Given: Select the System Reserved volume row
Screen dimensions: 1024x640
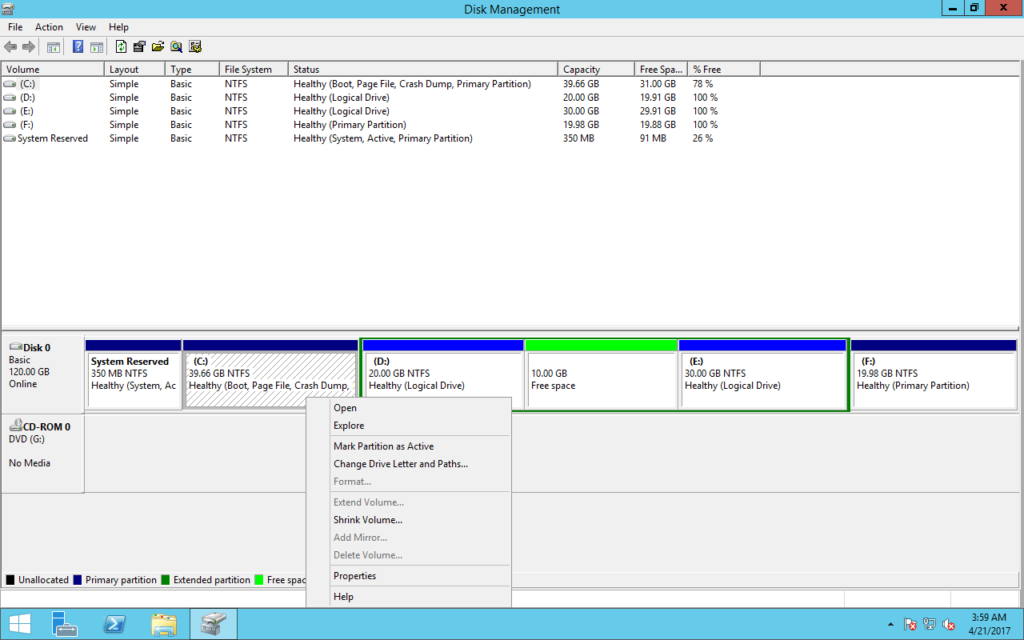Looking at the screenshot, I should 52,139.
